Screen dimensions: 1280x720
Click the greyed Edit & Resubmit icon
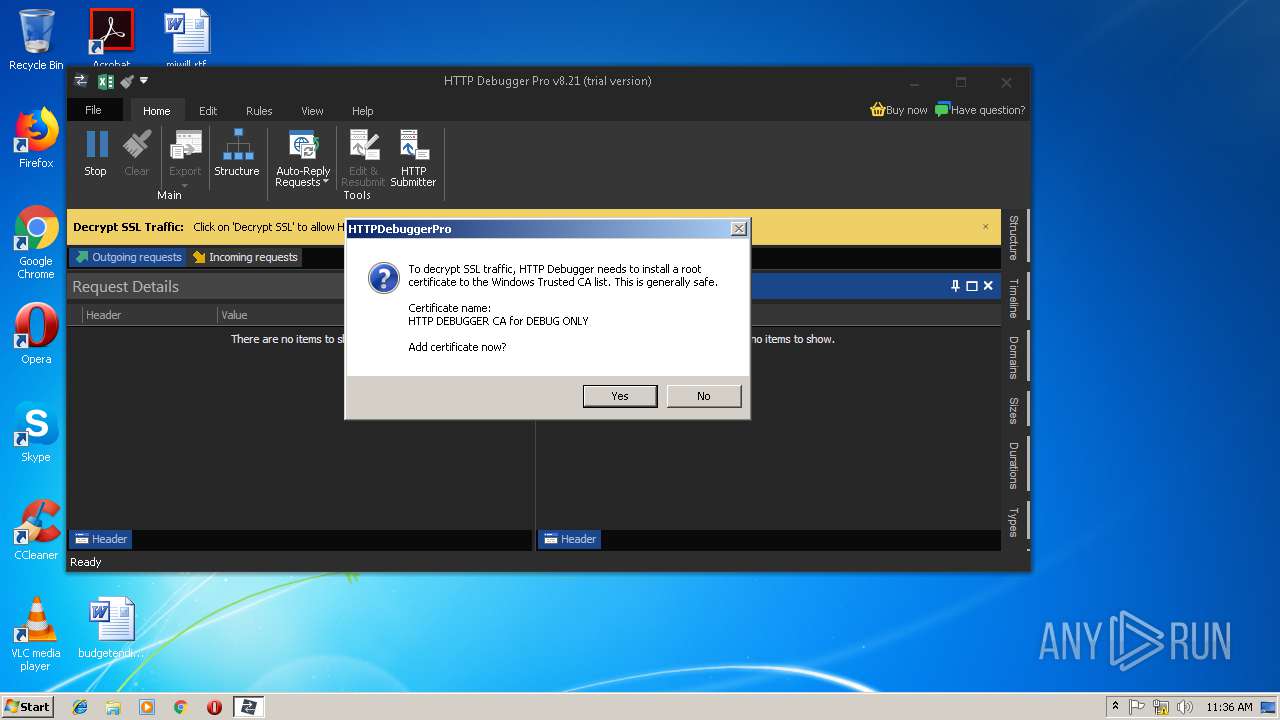click(x=362, y=145)
